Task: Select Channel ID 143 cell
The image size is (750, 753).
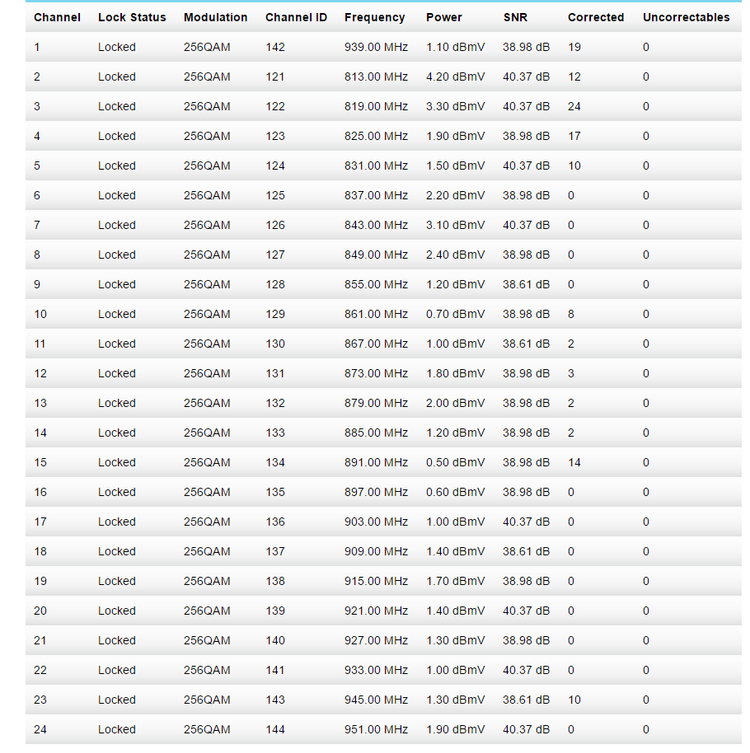Action: coord(275,700)
